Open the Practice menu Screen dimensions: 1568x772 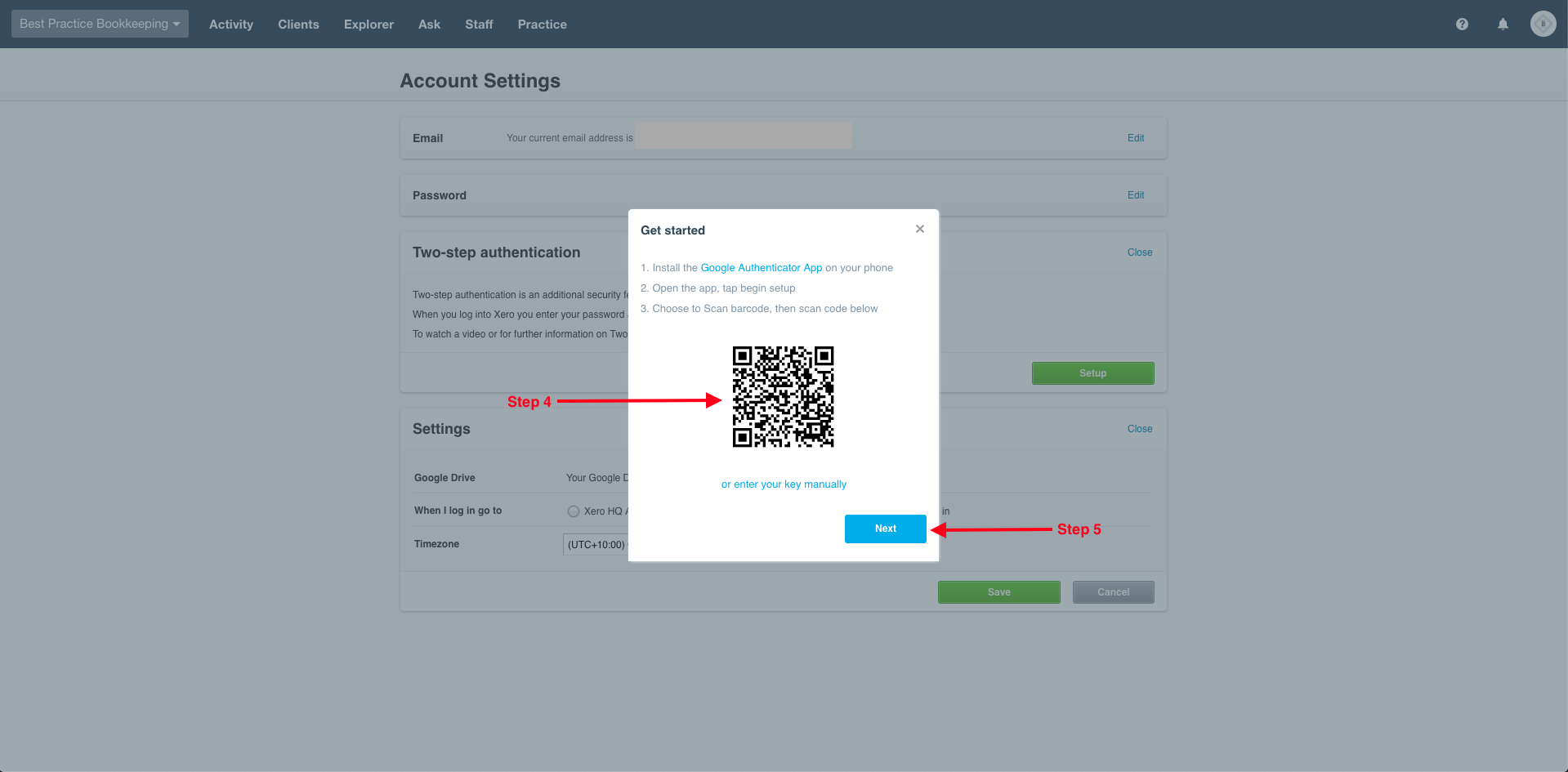click(542, 25)
